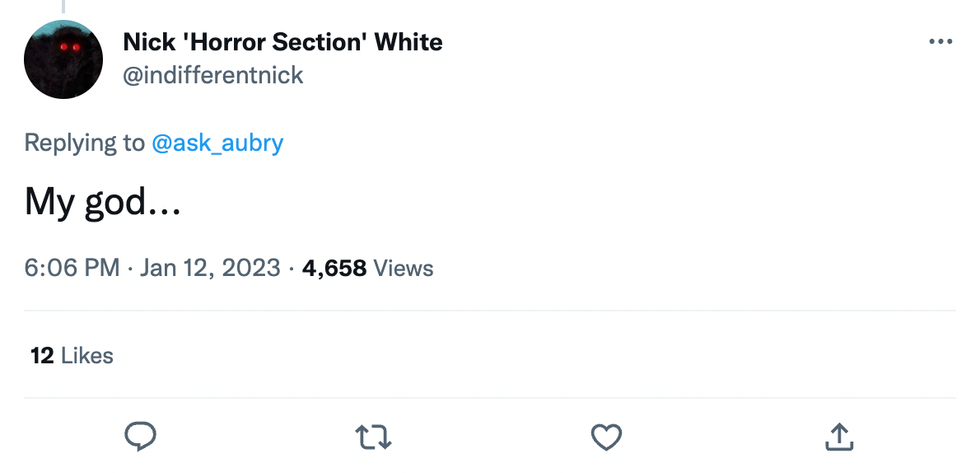The image size is (980, 473).
Task: Visit the @ask_aubry mention link
Action: point(217,143)
